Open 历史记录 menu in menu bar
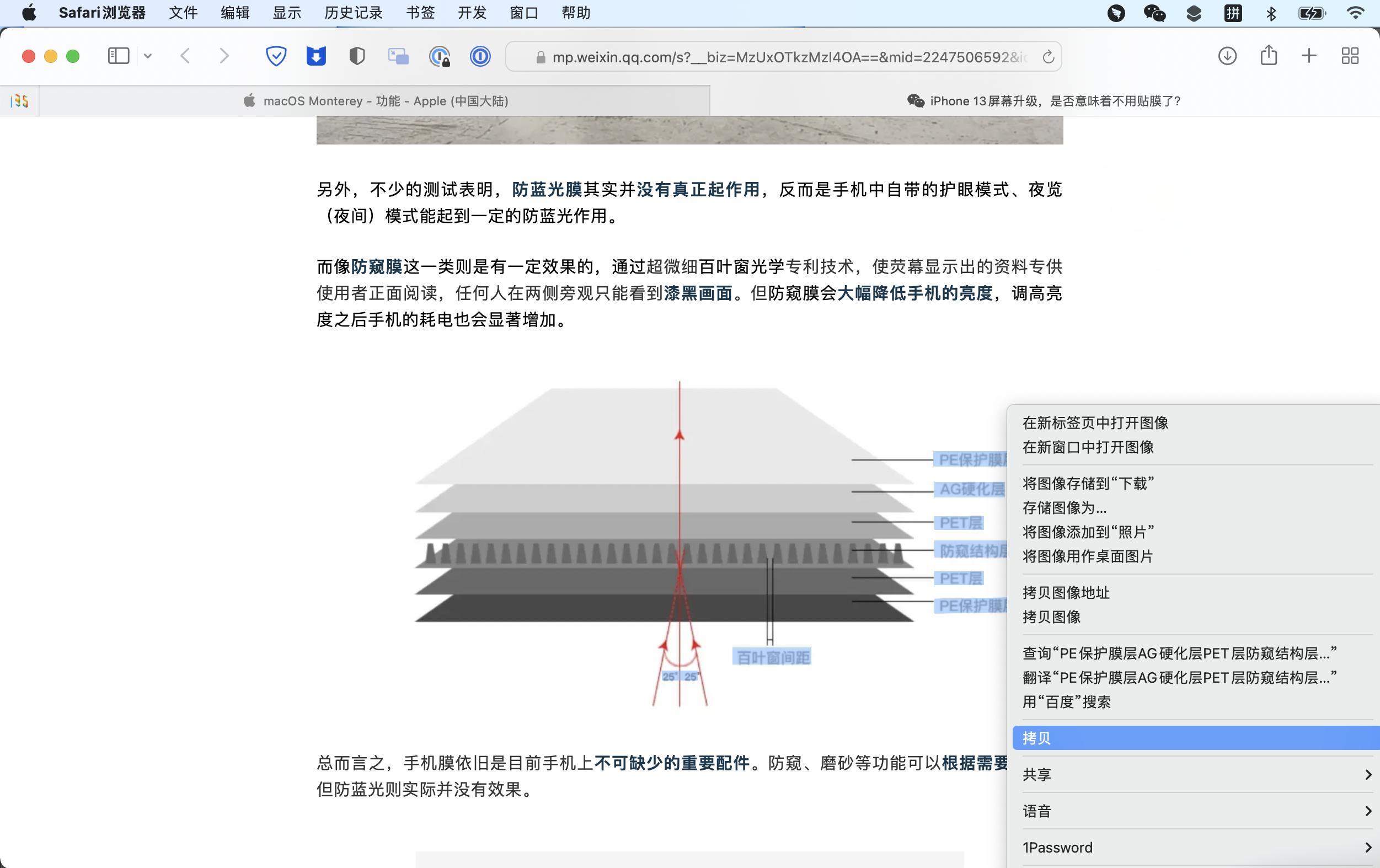Screen dimensions: 1380x868 point(354,13)
